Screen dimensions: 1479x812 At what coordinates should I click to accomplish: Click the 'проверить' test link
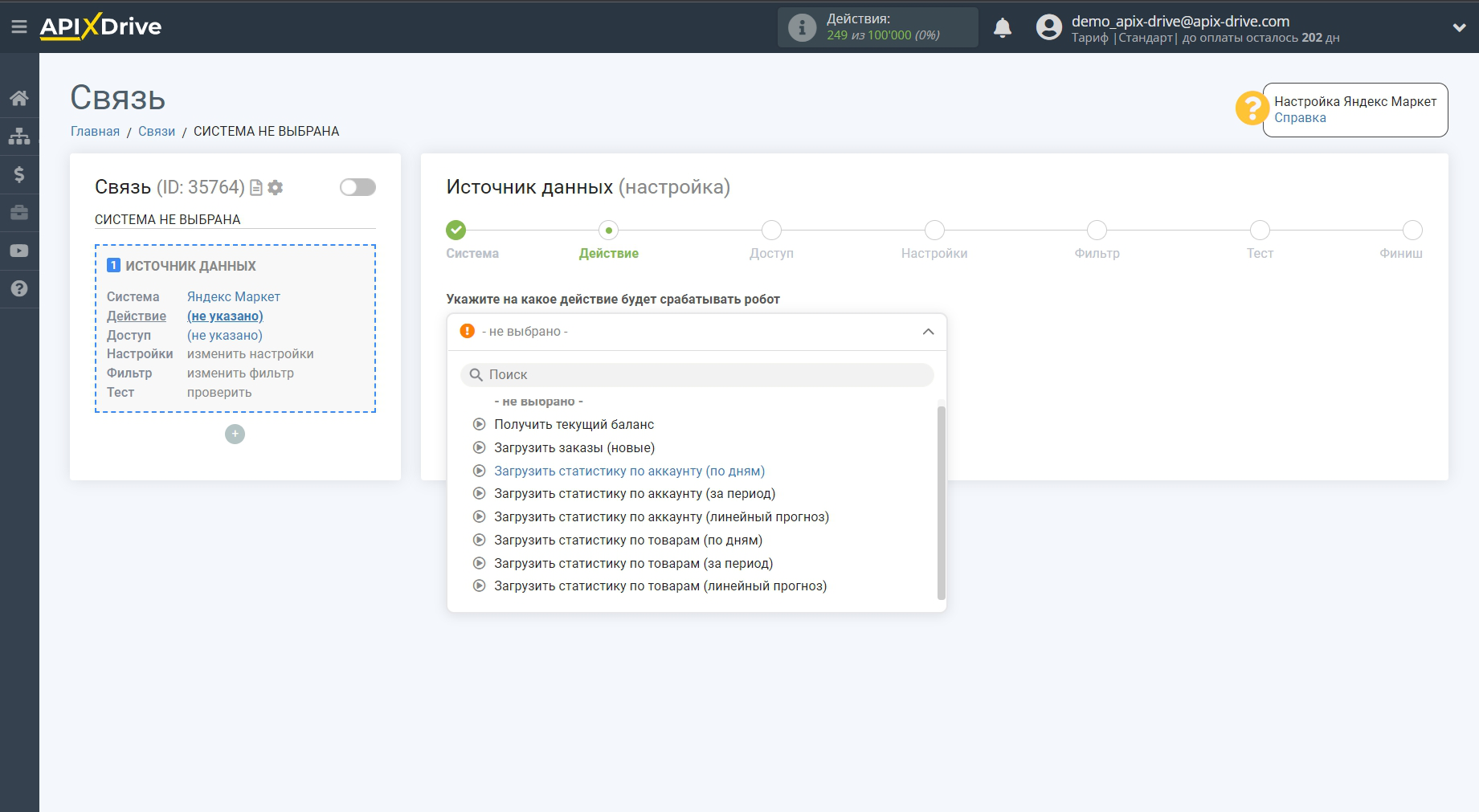tap(219, 392)
